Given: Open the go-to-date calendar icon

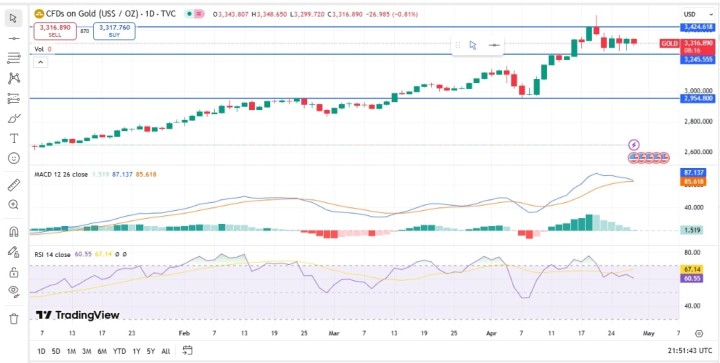Looking at the screenshot, I should [187, 351].
